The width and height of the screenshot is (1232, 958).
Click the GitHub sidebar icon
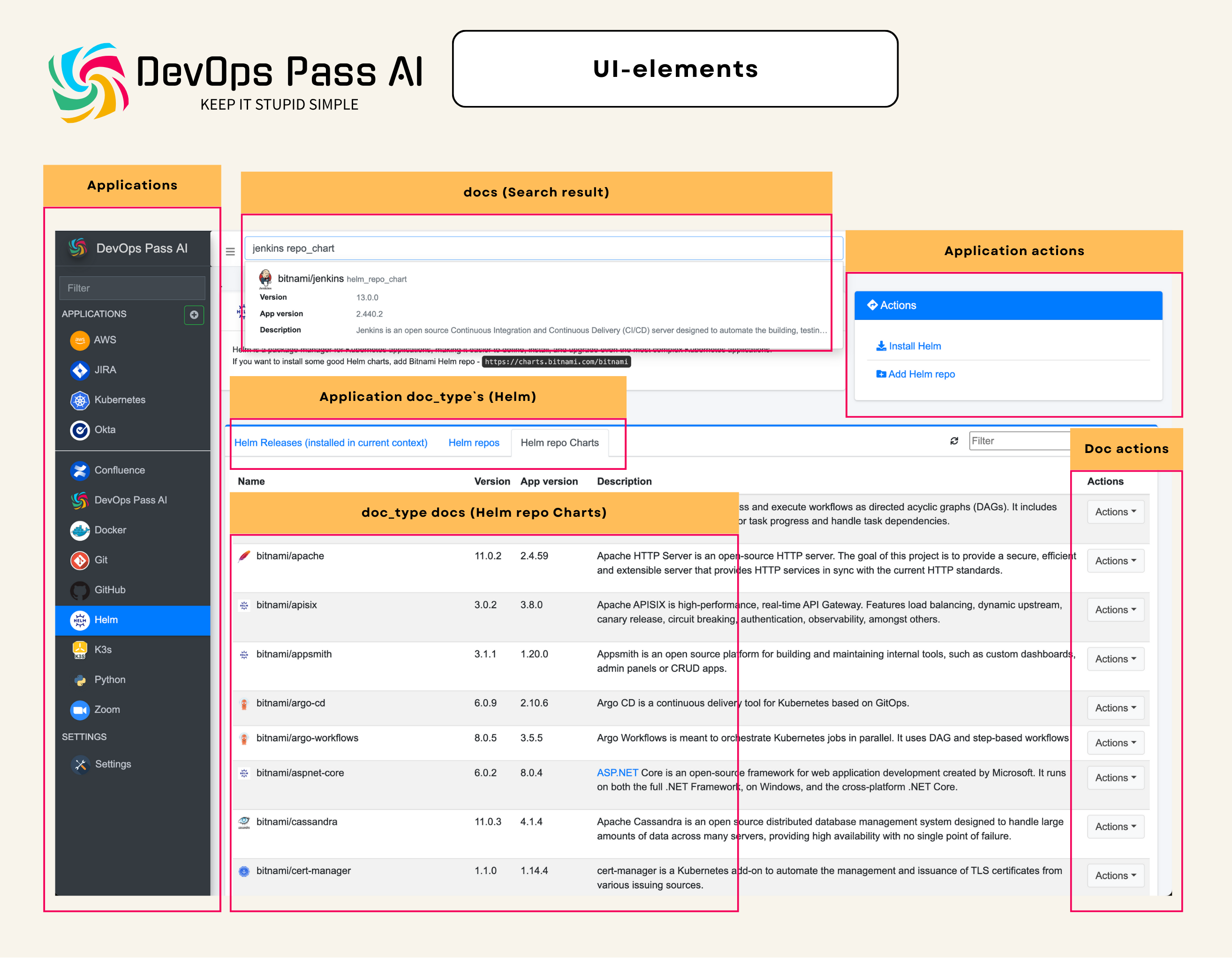pos(80,590)
